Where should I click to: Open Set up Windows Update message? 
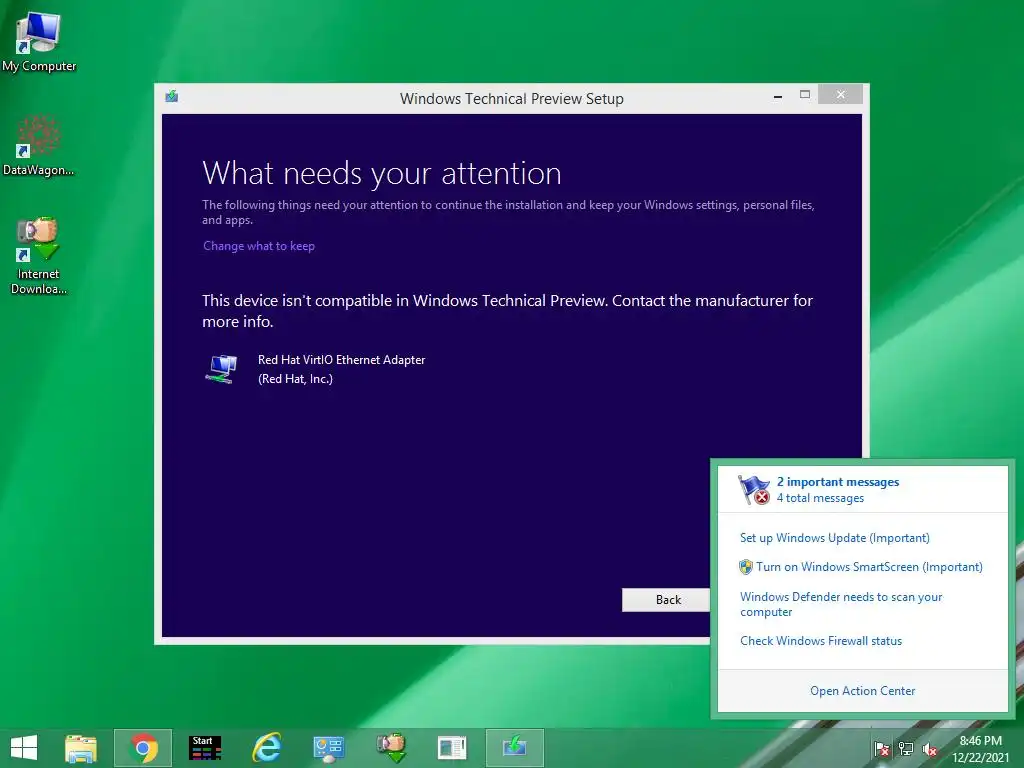pos(835,538)
